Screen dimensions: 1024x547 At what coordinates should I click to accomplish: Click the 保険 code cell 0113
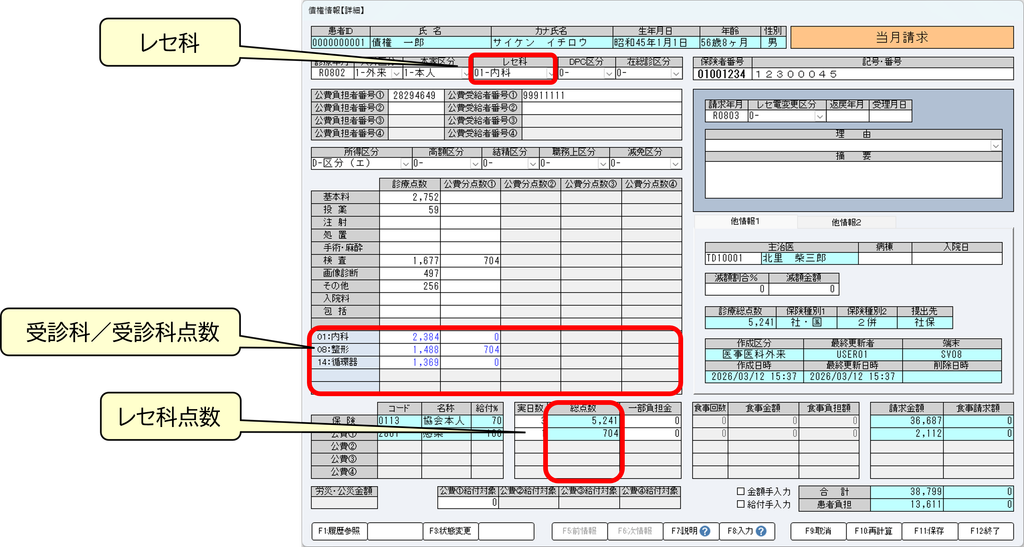tap(399, 421)
